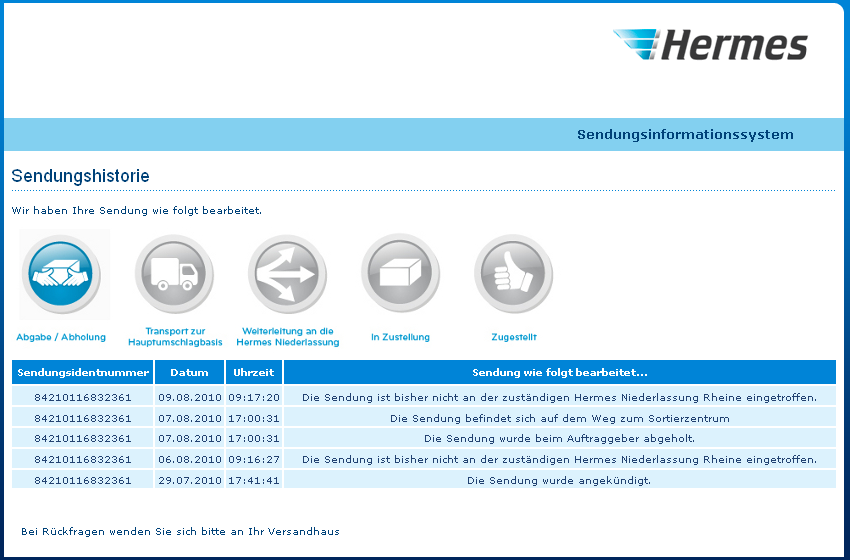This screenshot has width=850, height=560.
Task: Click the Sendungsidentnummer column header
Action: (x=82, y=373)
